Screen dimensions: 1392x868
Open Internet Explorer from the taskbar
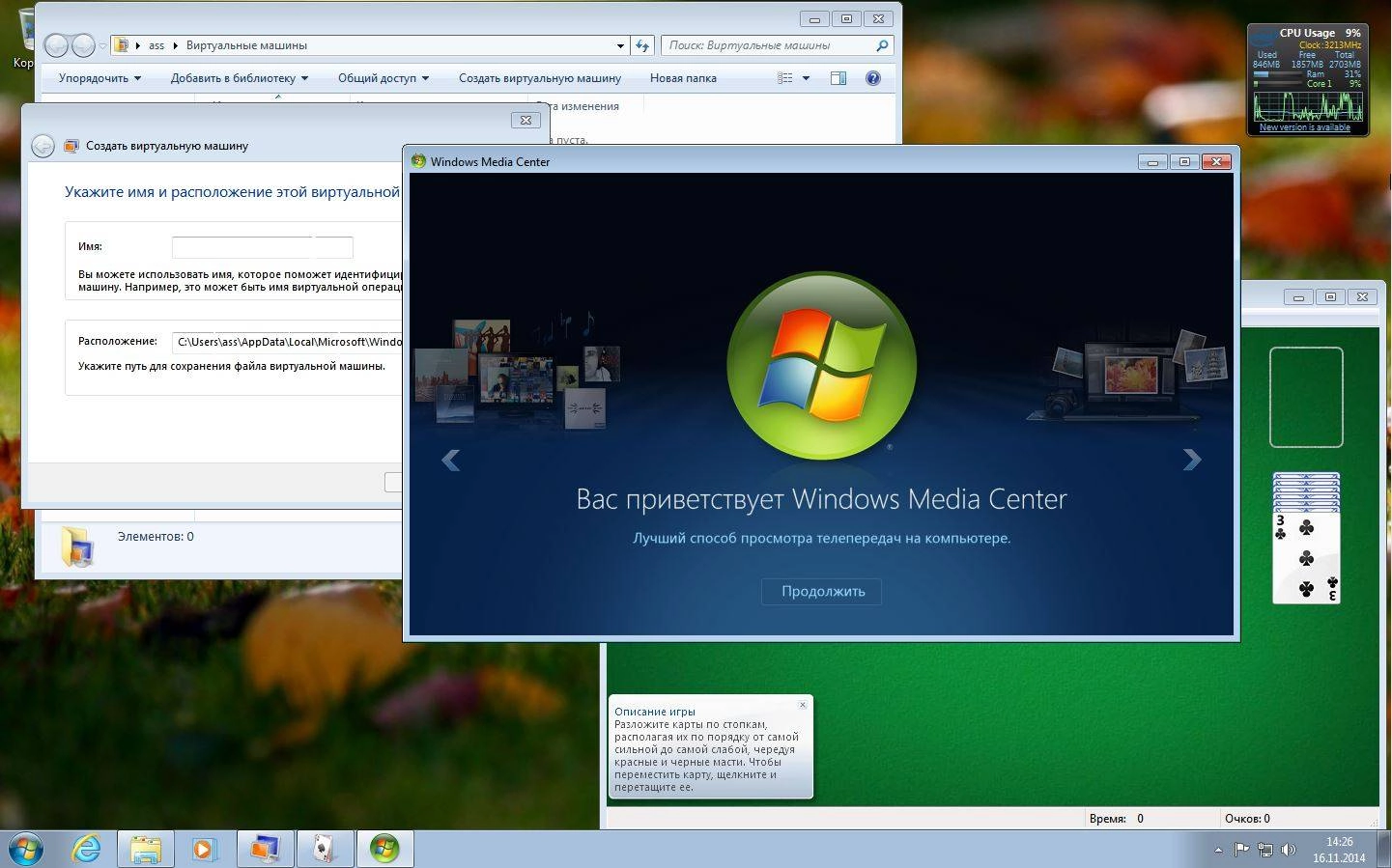tap(87, 850)
